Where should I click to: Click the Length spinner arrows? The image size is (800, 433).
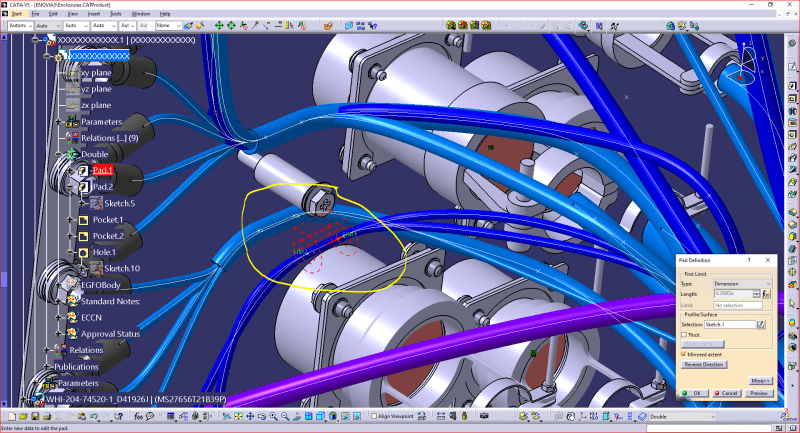[x=757, y=294]
